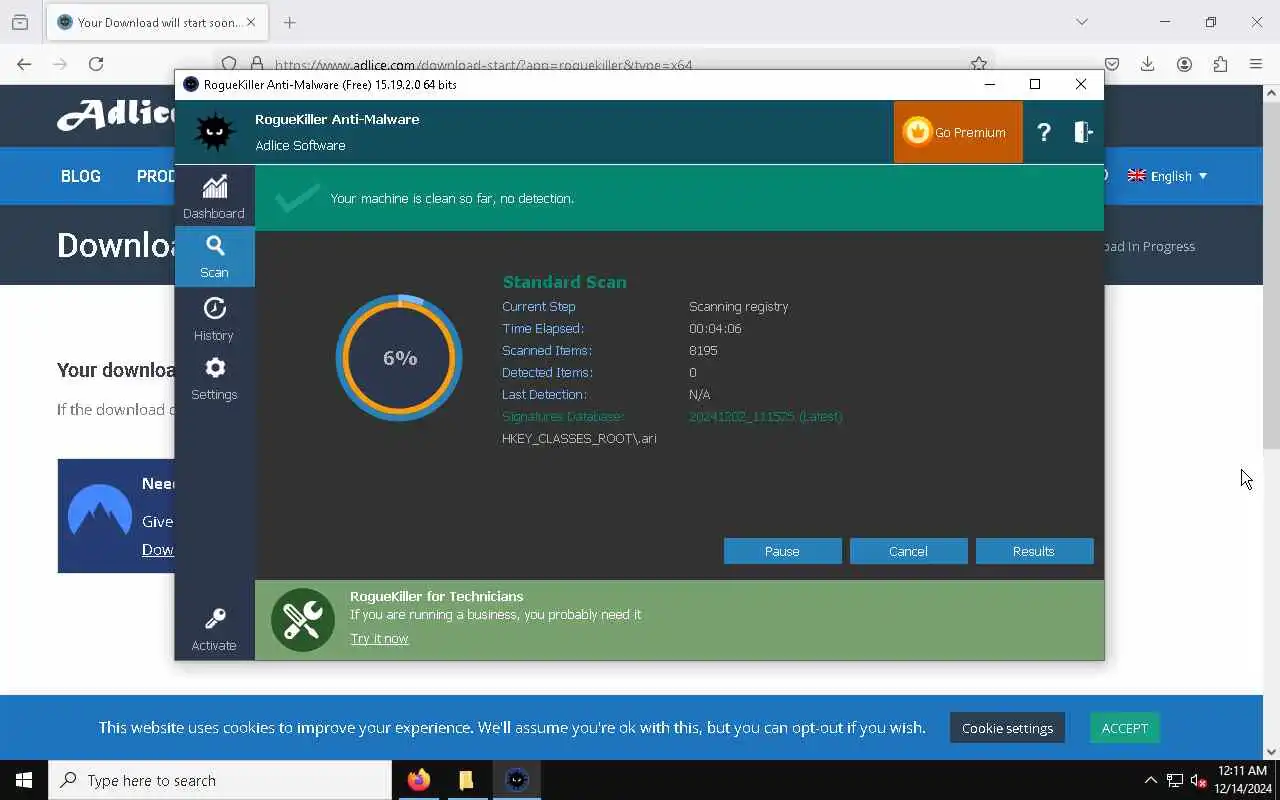This screenshot has width=1280, height=800.
Task: Open the help question mark icon
Action: pyautogui.click(x=1044, y=132)
